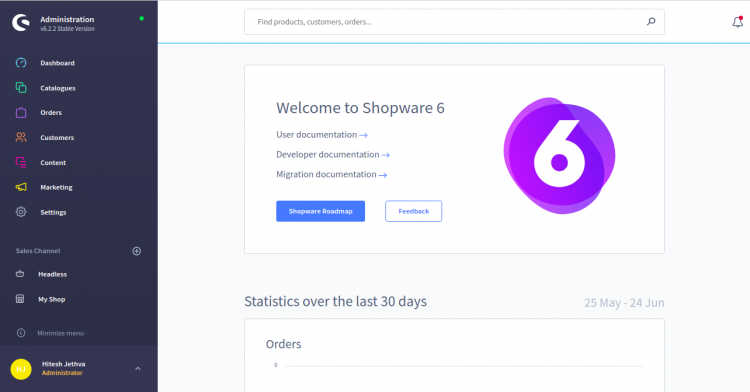Click the Settings gear icon
750x392 pixels.
pos(21,212)
